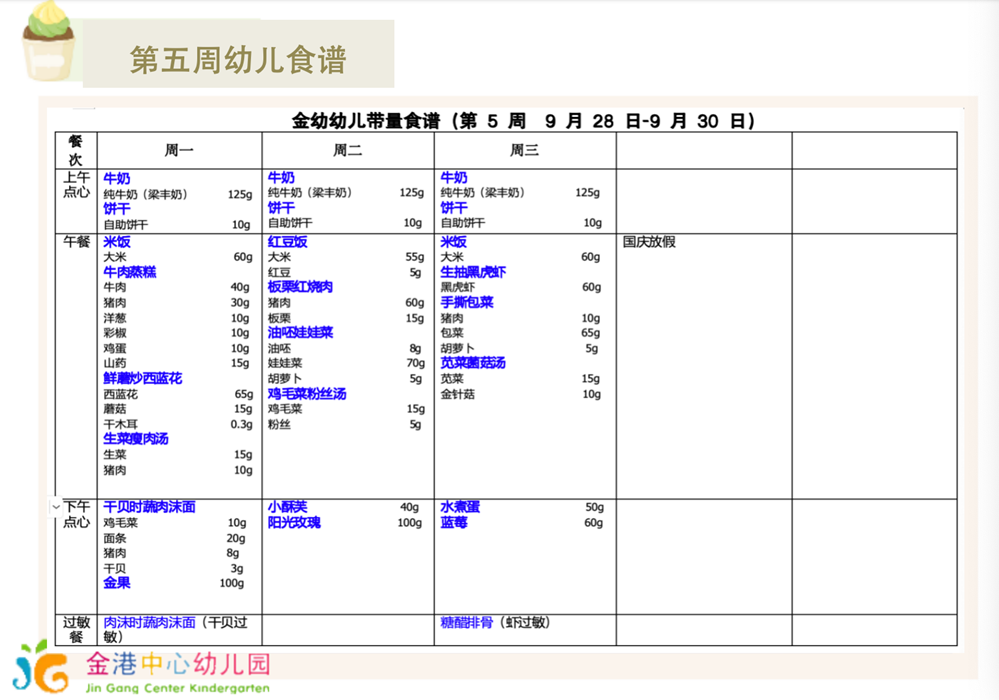Click the snack name 阳光玫瑰
This screenshot has height=700, width=999.
point(294,522)
